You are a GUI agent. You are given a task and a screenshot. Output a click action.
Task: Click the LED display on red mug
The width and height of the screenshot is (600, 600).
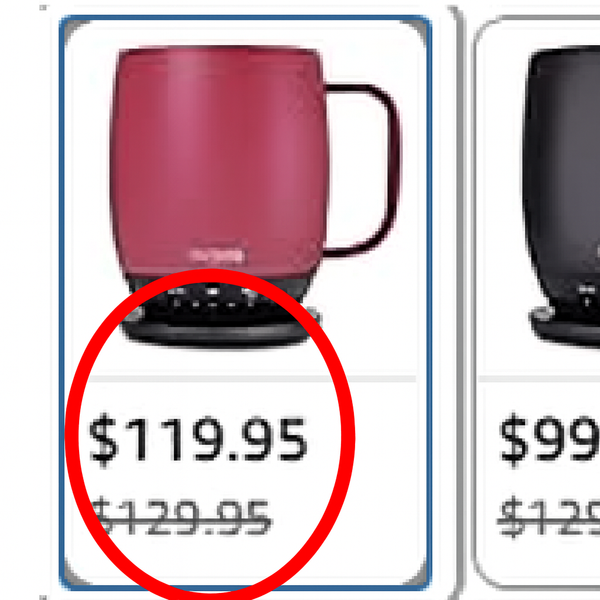(x=214, y=298)
